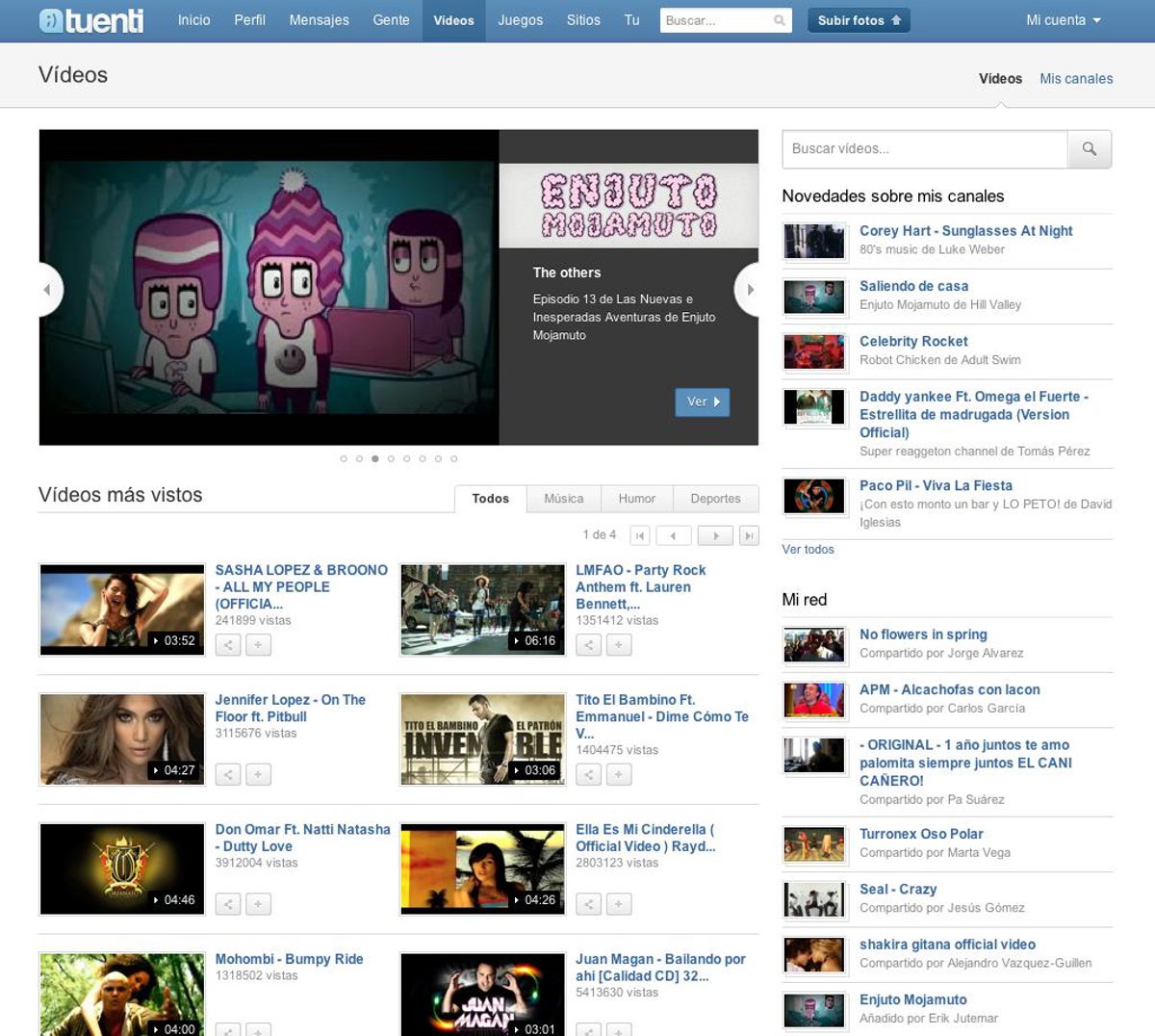Open the Mi cuenta dropdown

tap(1063, 20)
